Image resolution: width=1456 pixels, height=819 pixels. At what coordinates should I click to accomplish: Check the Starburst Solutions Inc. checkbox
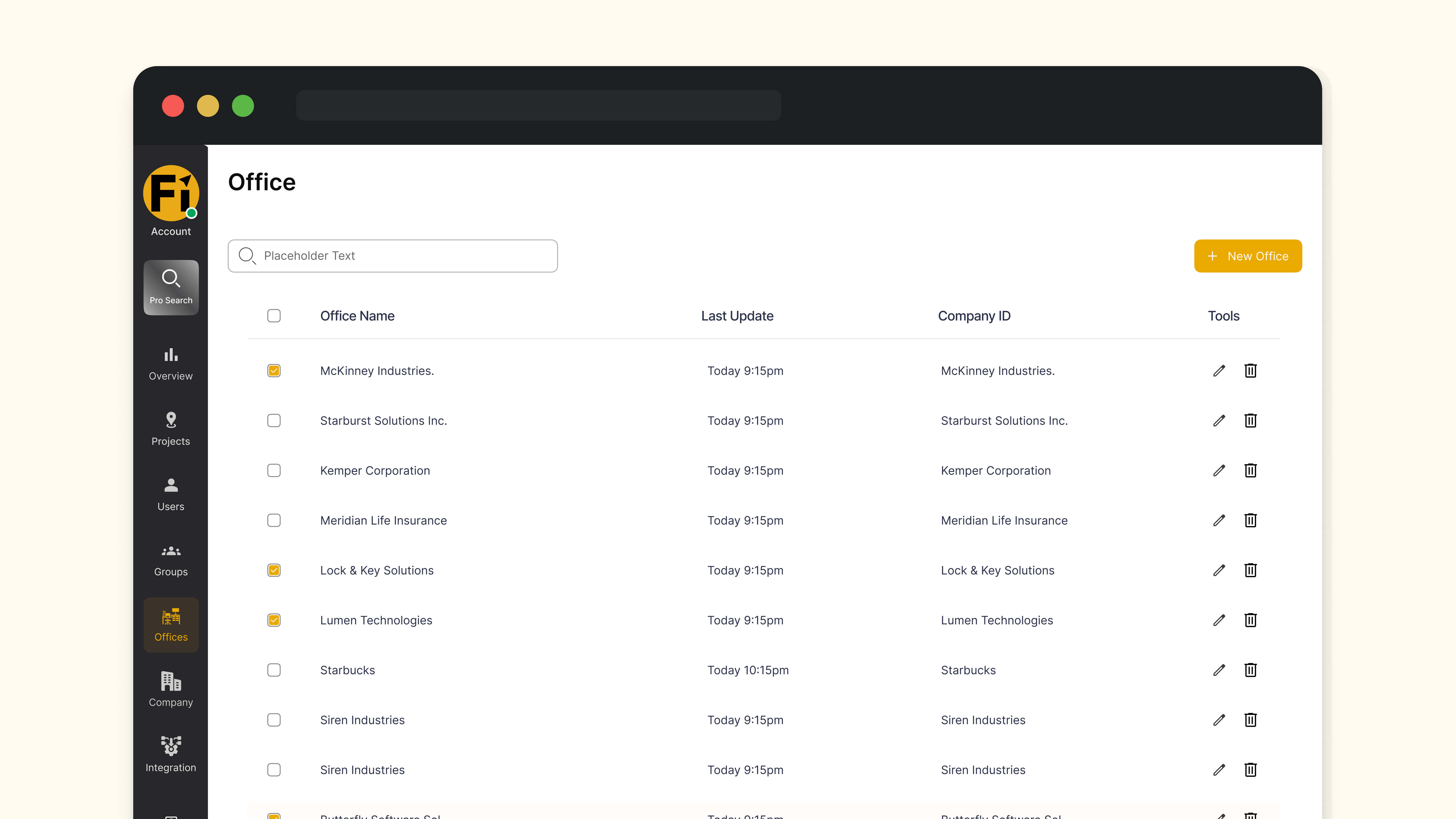(274, 420)
